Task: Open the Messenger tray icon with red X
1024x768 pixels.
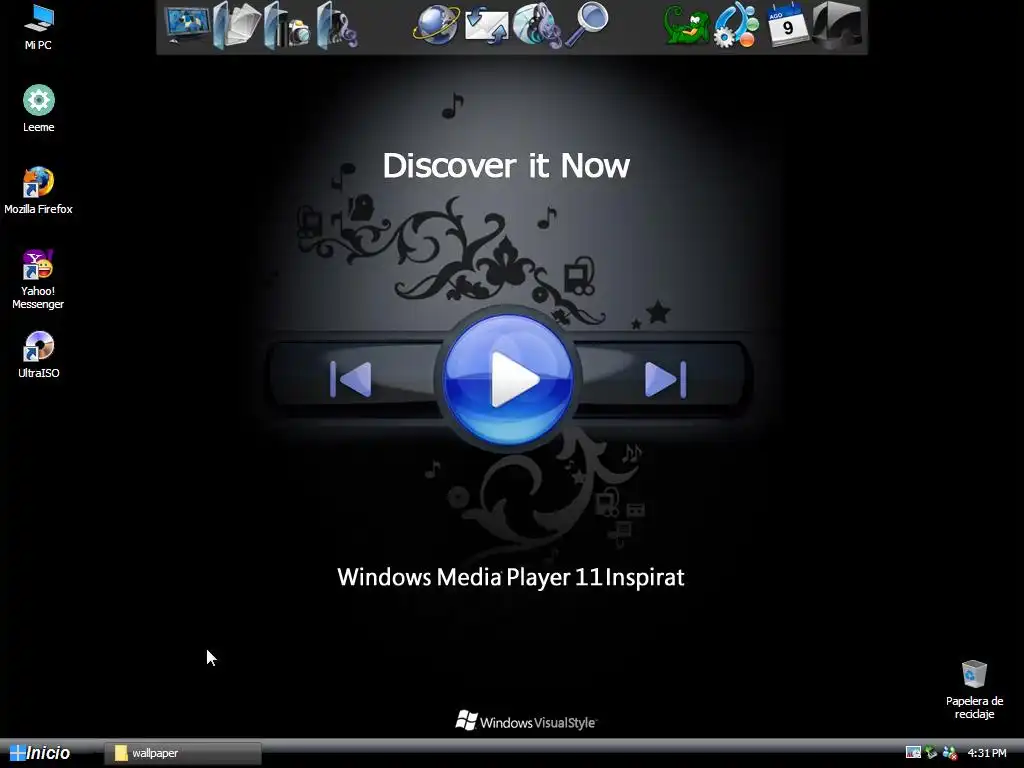Action: click(x=950, y=752)
